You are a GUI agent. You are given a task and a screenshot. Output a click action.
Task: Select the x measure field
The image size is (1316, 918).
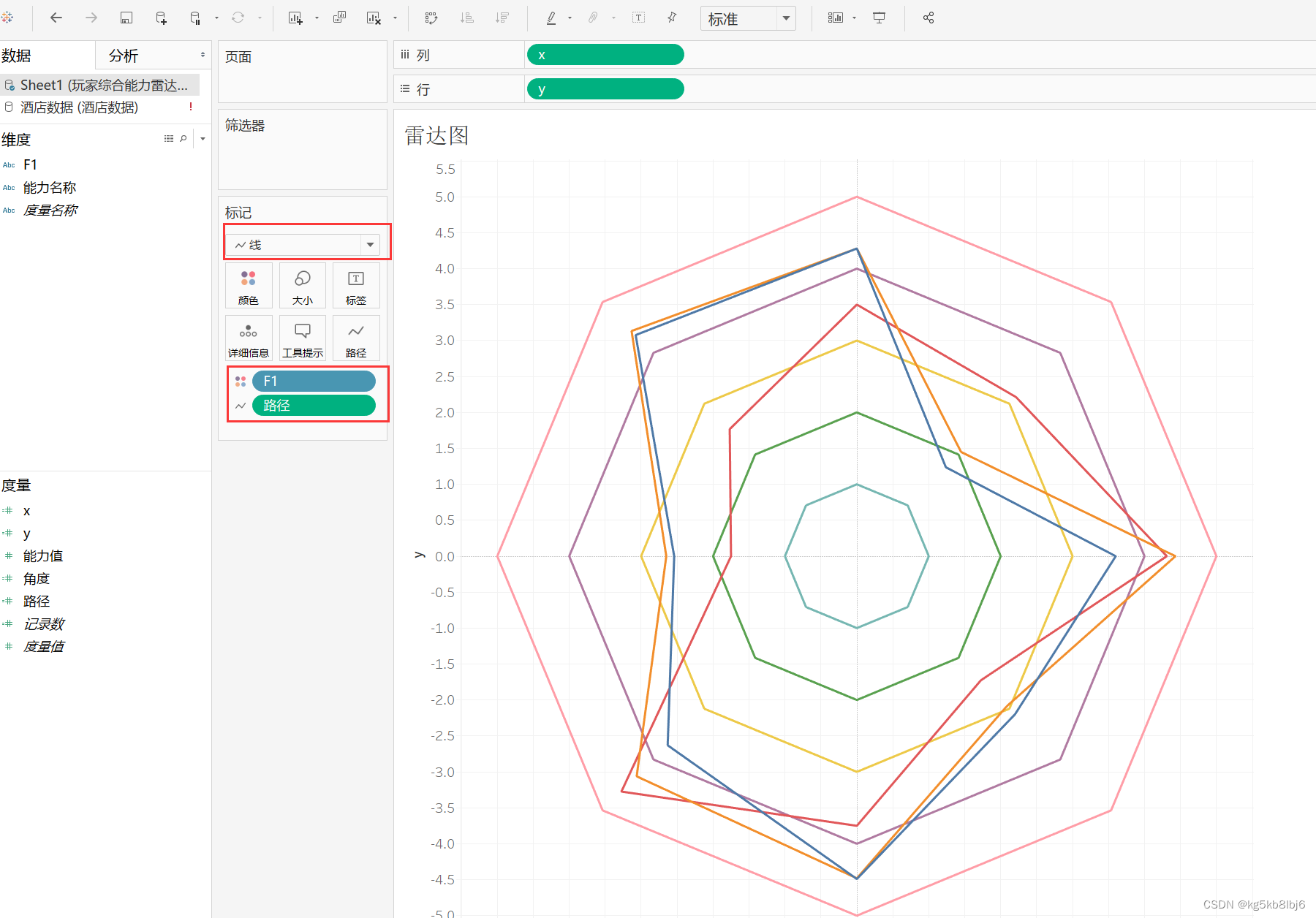(x=27, y=510)
